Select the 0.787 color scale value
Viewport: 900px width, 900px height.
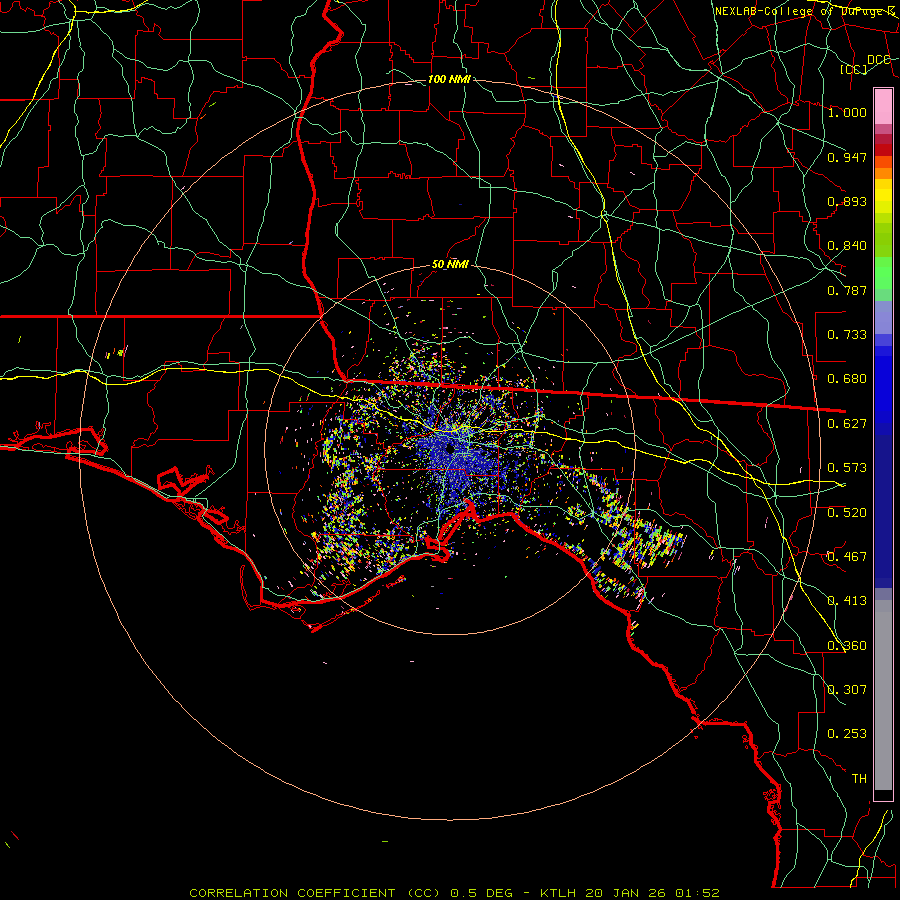tap(847, 290)
